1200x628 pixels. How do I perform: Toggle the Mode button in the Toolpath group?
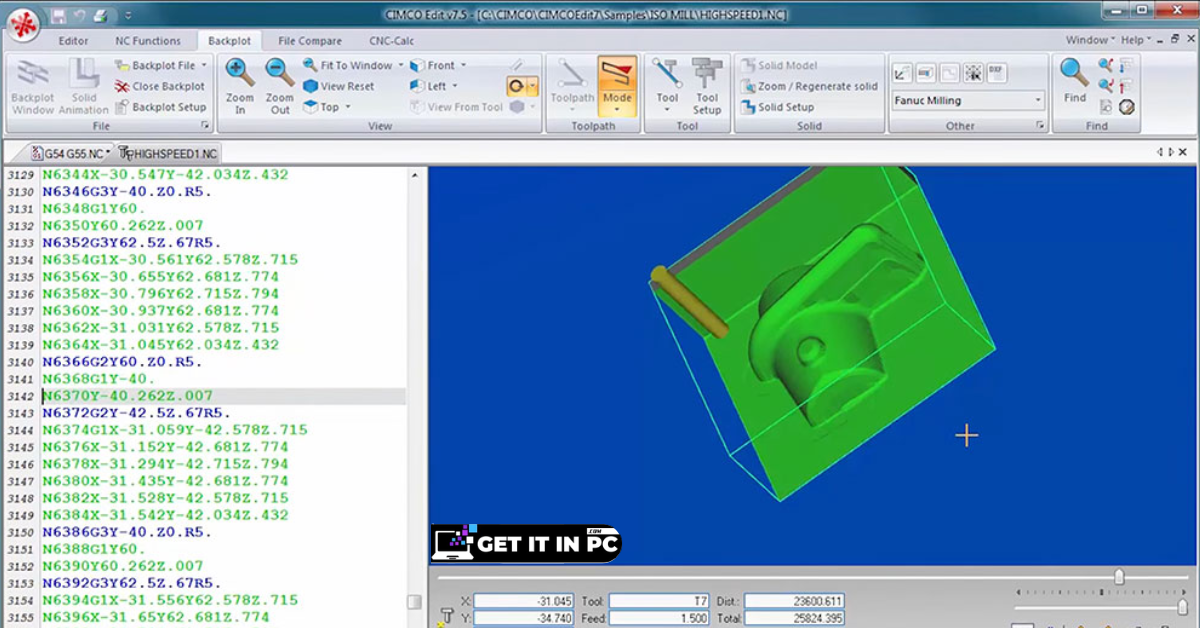tap(617, 87)
